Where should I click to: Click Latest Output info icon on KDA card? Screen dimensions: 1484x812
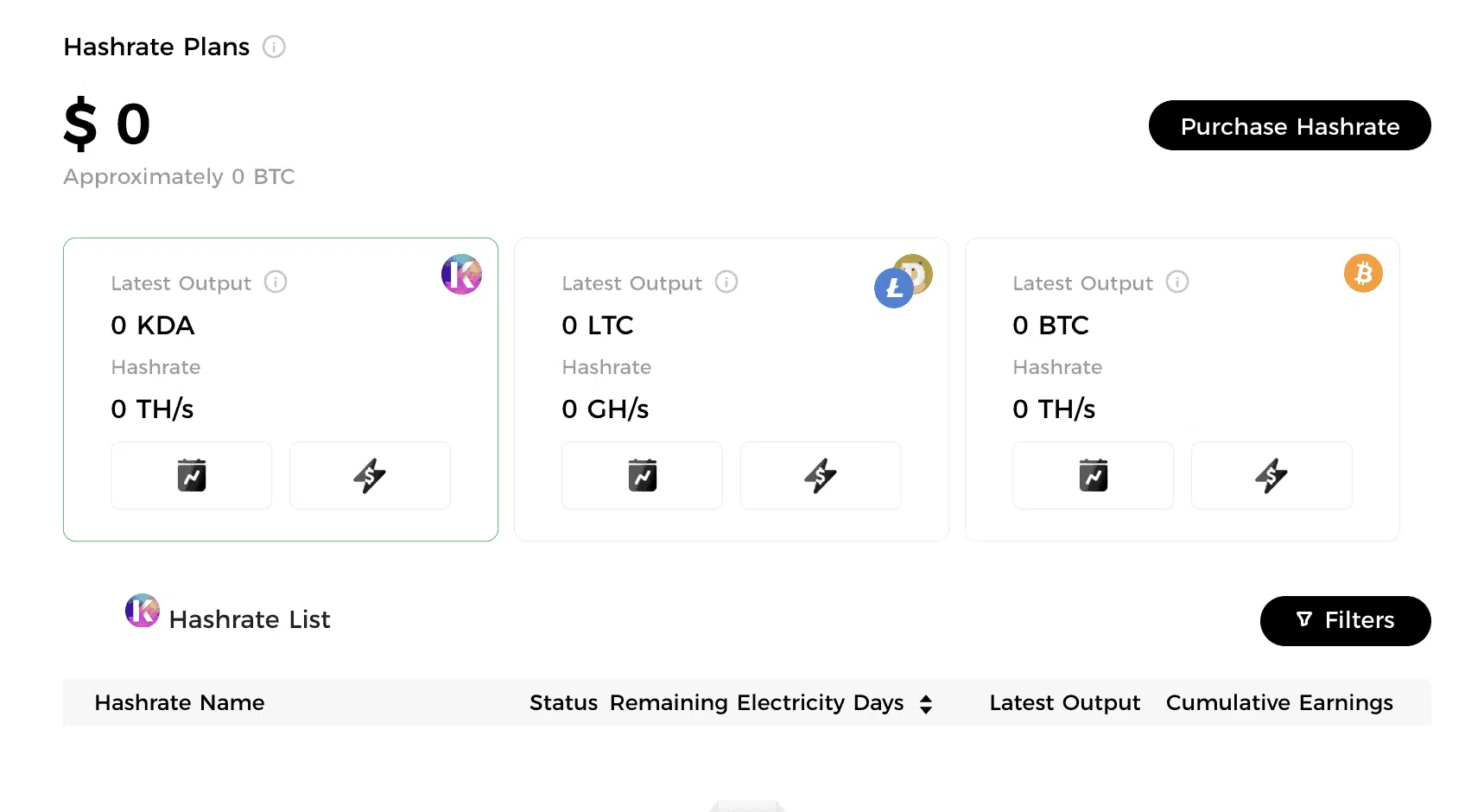[276, 282]
